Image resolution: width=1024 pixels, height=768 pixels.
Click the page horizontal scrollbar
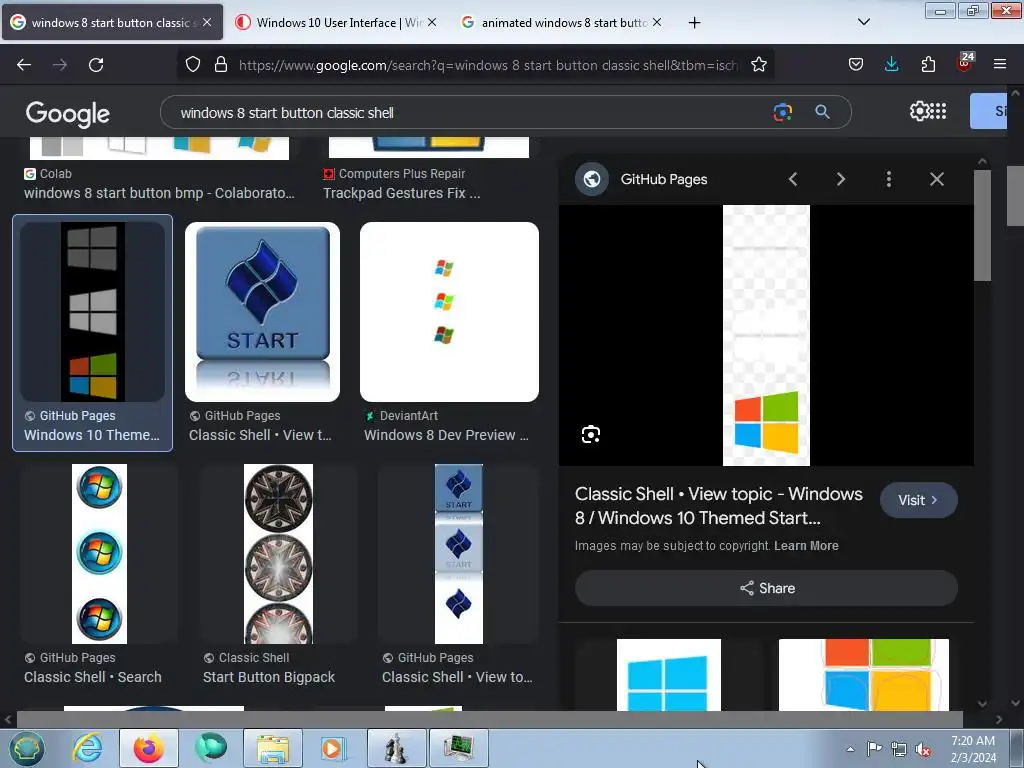click(x=490, y=719)
